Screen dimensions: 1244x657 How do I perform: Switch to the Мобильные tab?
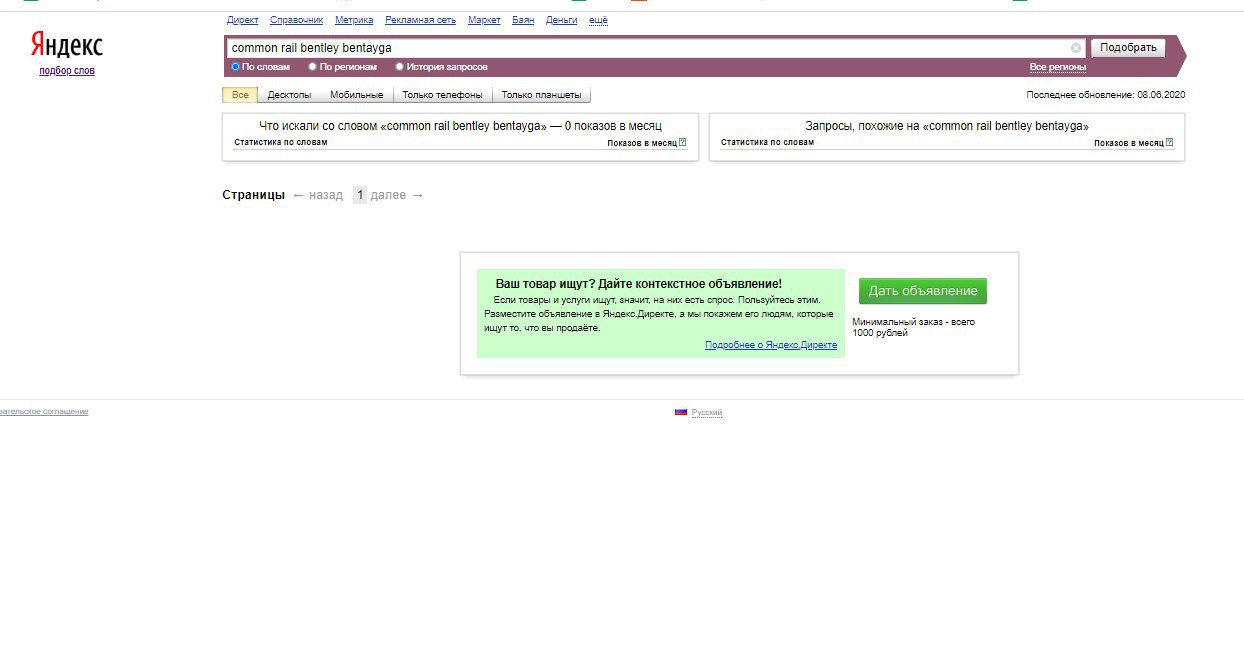click(x=357, y=95)
